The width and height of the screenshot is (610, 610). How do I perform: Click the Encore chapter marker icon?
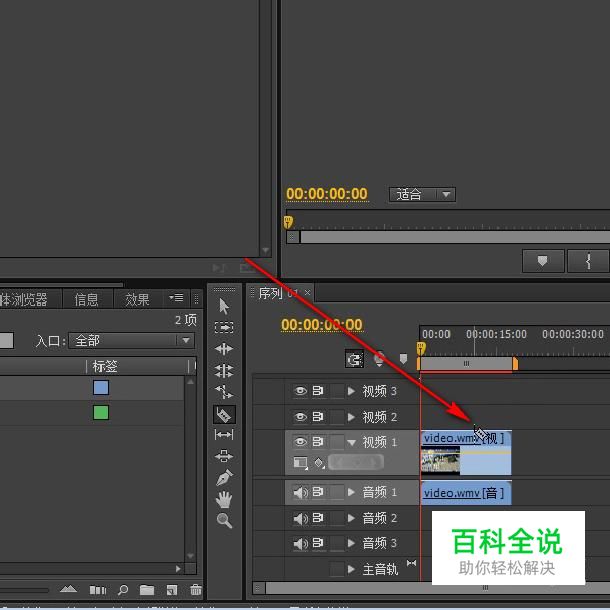point(379,359)
